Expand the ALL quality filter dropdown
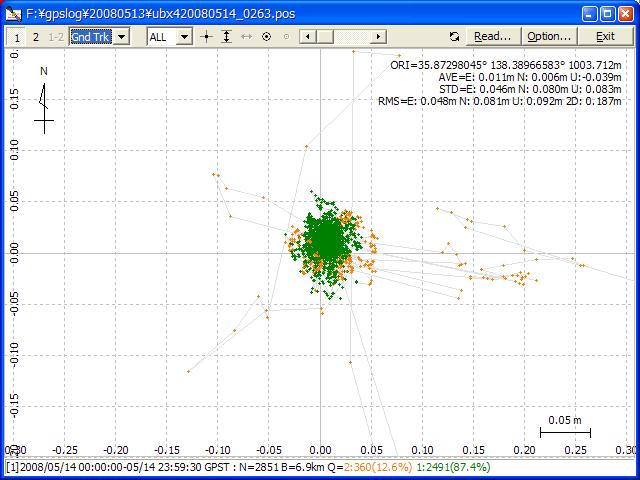 tap(184, 36)
